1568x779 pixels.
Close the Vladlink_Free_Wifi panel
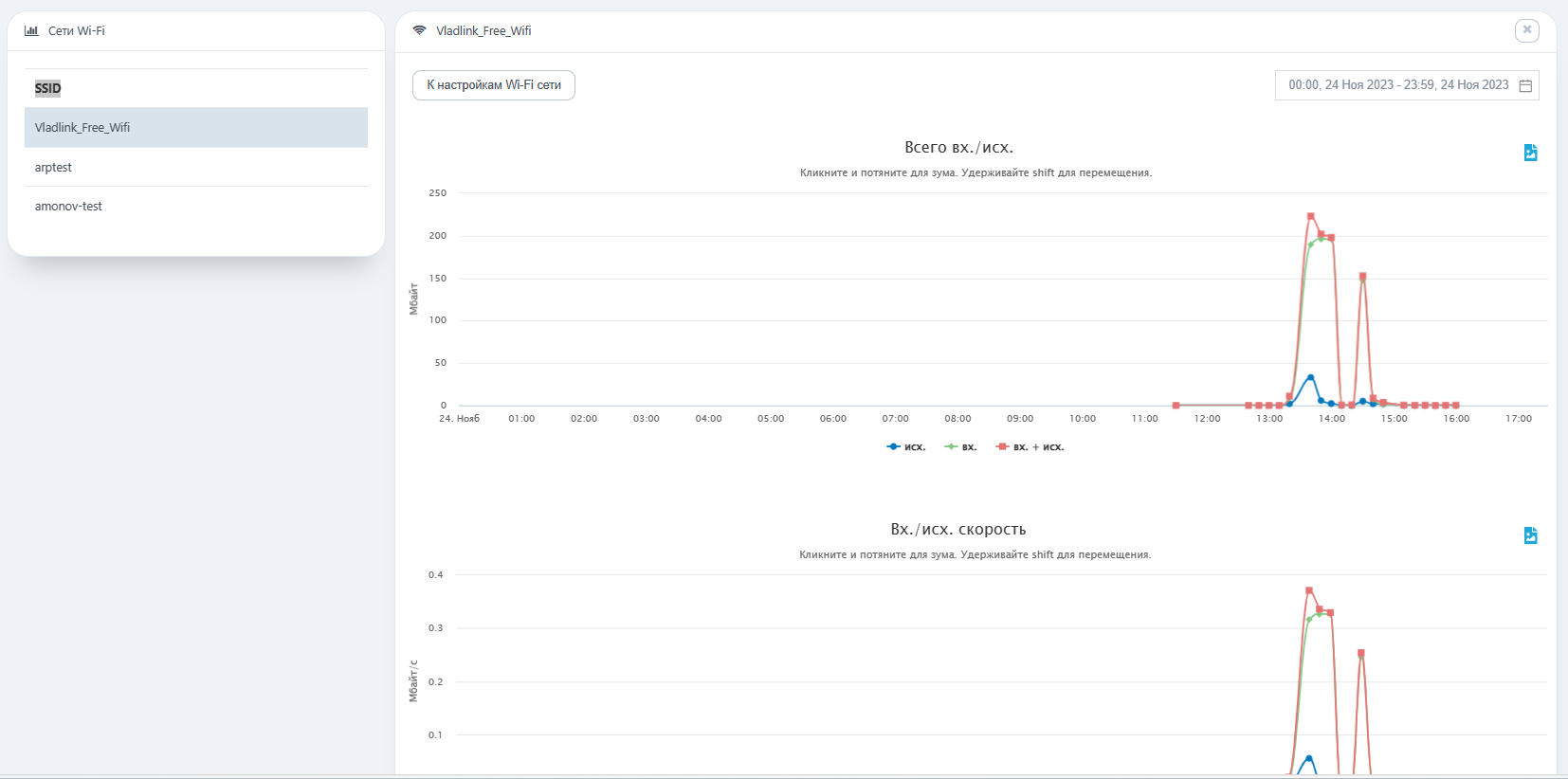[x=1526, y=30]
